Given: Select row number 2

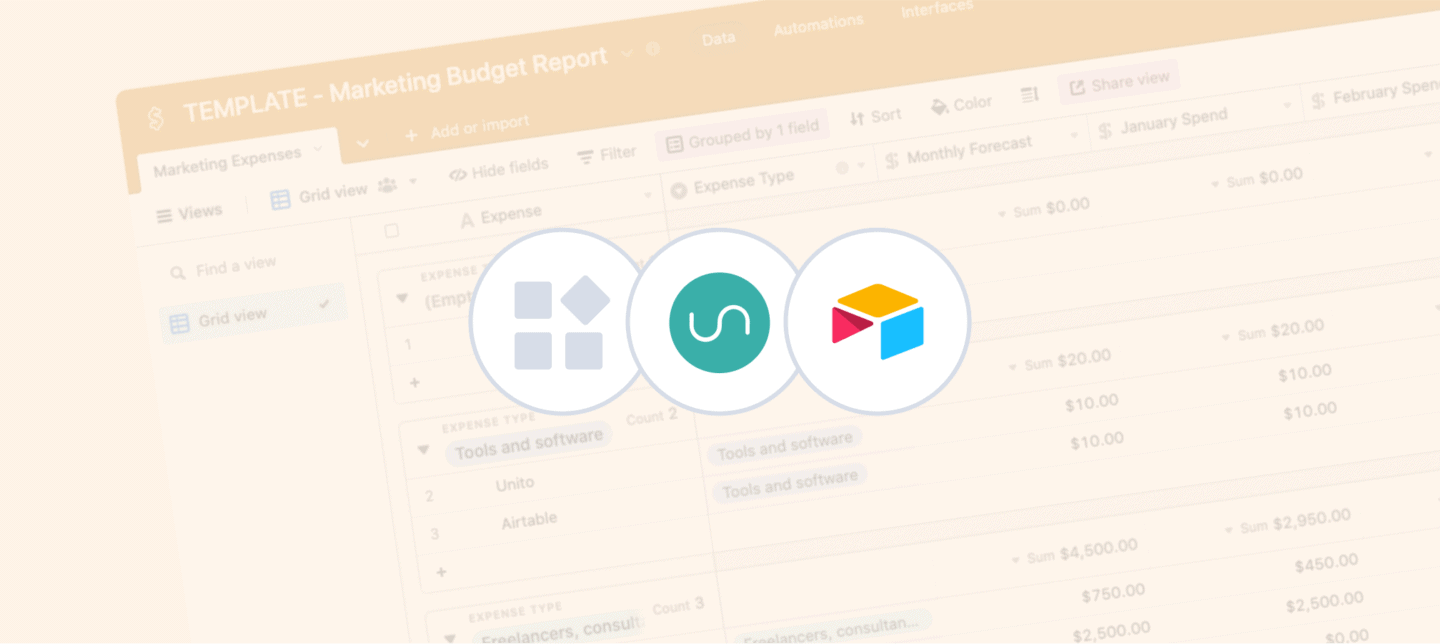Looking at the screenshot, I should click(x=429, y=496).
